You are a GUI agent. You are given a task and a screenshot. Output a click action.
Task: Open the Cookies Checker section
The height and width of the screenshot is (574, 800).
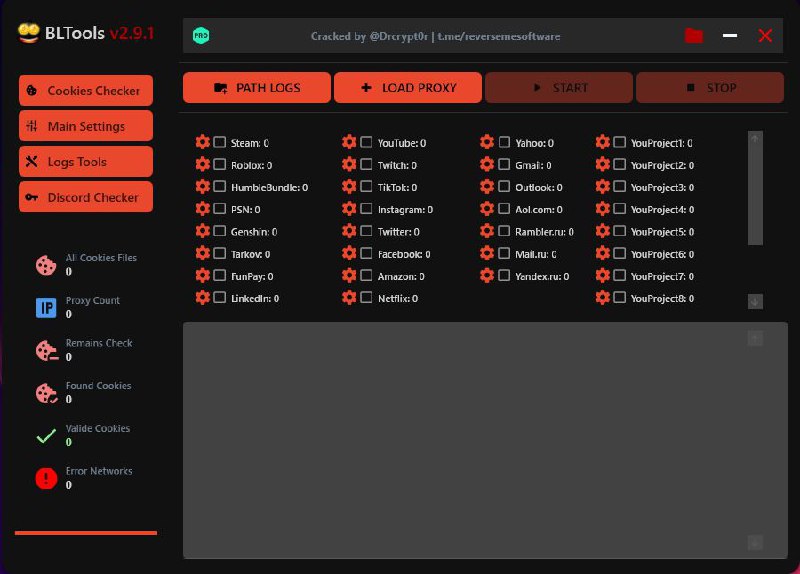86,91
